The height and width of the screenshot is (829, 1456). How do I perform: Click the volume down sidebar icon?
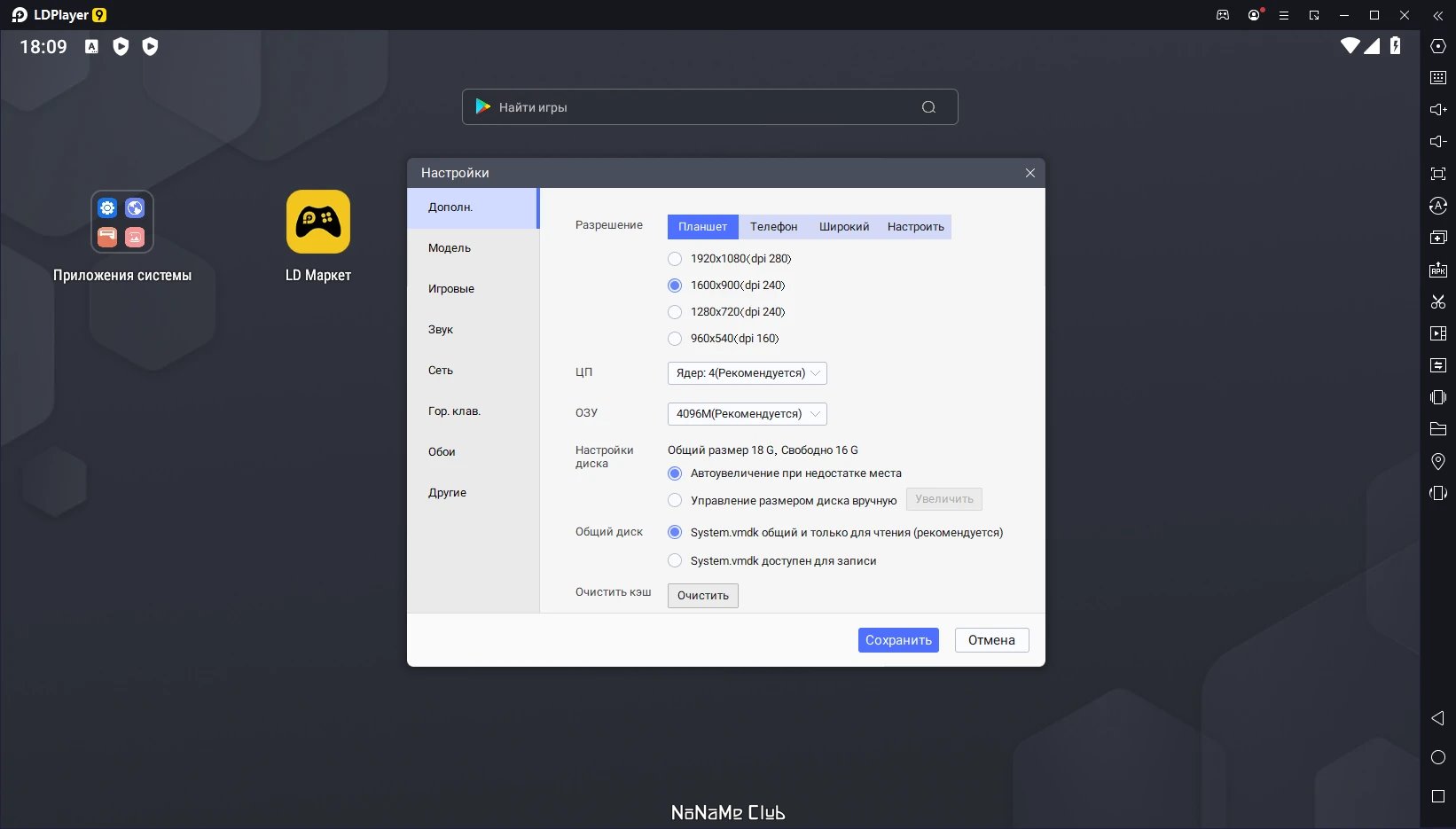coord(1438,142)
